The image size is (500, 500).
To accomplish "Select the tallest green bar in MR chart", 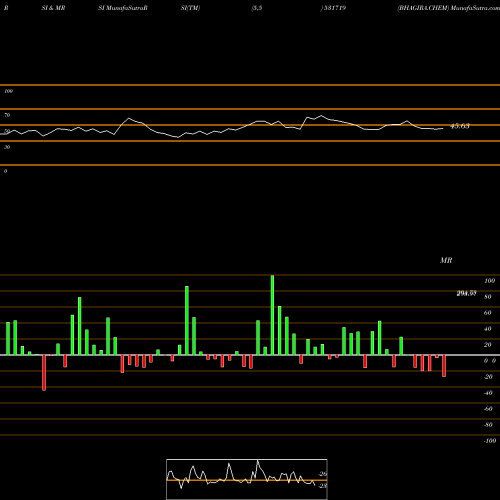I will coord(272,315).
